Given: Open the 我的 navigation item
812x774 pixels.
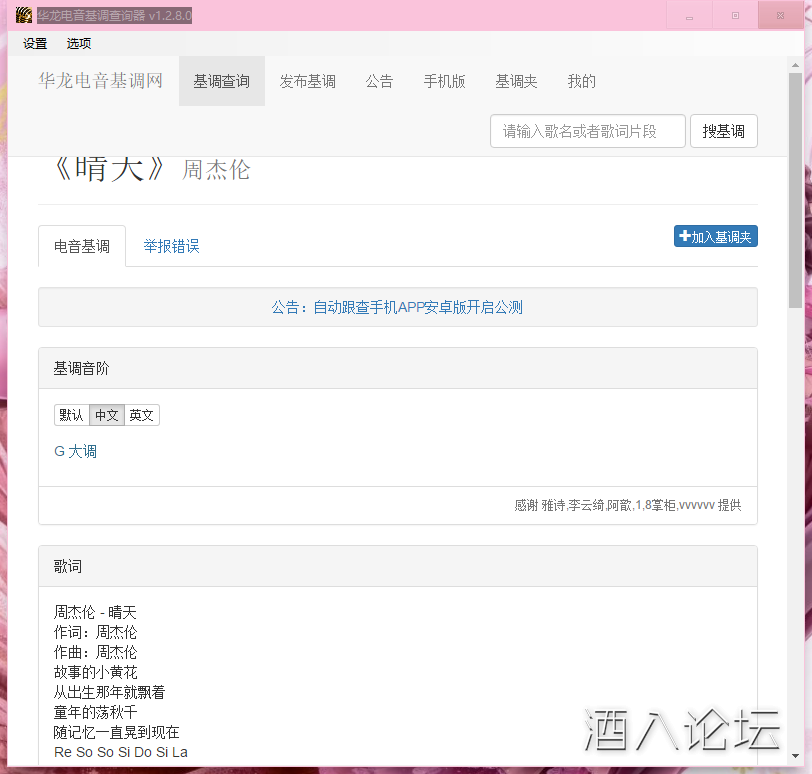Looking at the screenshot, I should tap(582, 81).
